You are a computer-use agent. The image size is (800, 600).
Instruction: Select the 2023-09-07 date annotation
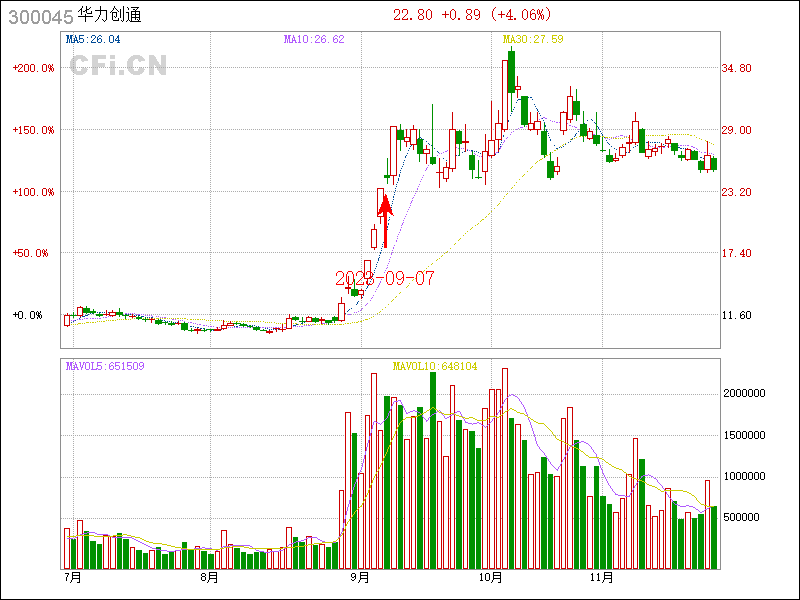click(385, 278)
